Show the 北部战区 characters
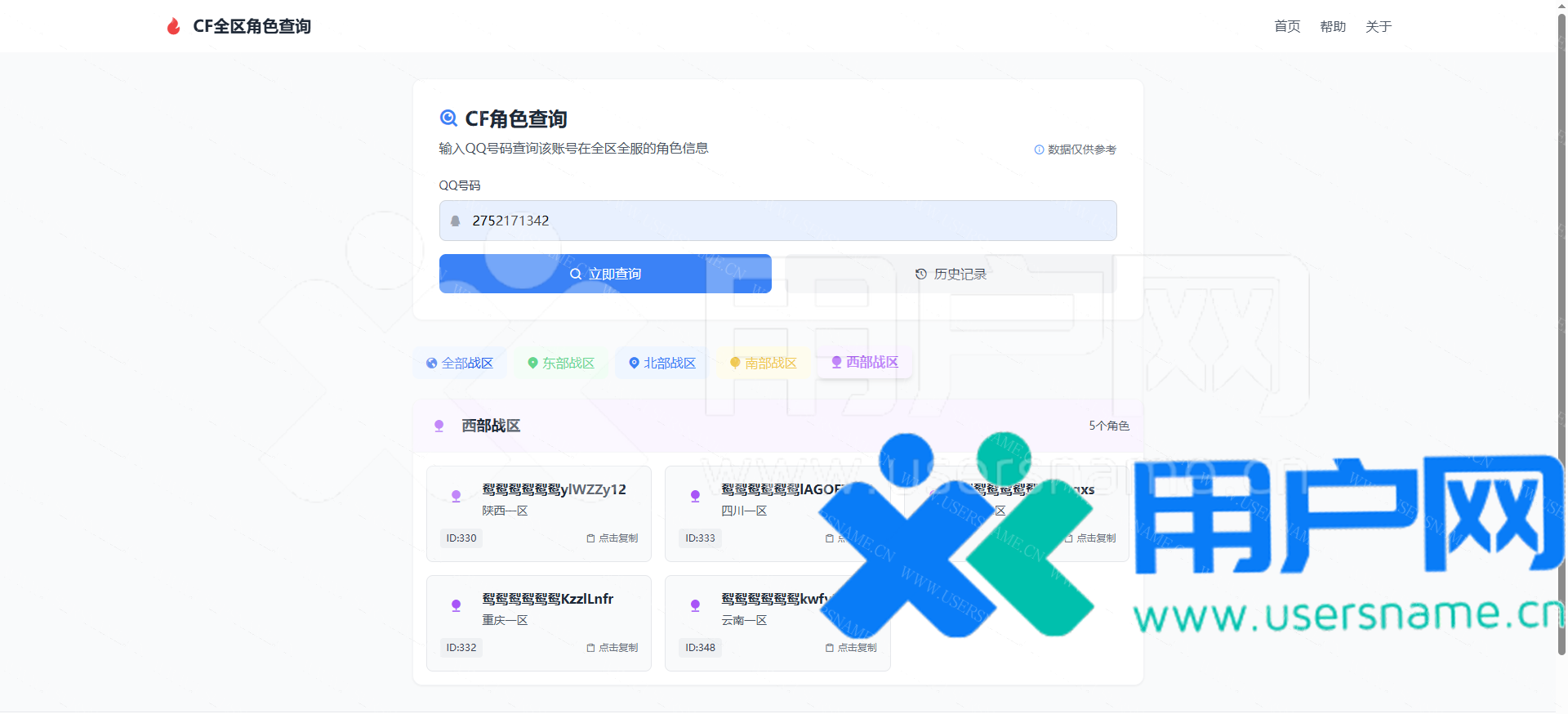 pyautogui.click(x=662, y=363)
